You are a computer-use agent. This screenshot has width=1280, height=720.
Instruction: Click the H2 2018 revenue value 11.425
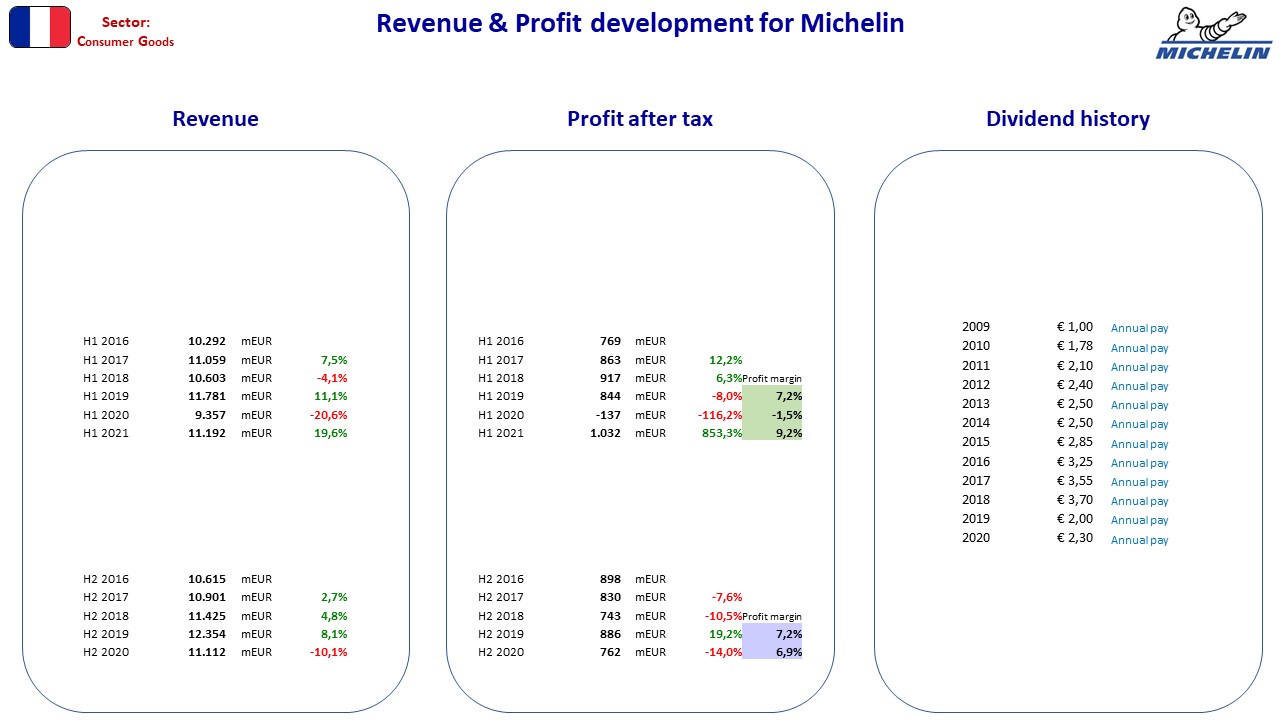coord(207,616)
